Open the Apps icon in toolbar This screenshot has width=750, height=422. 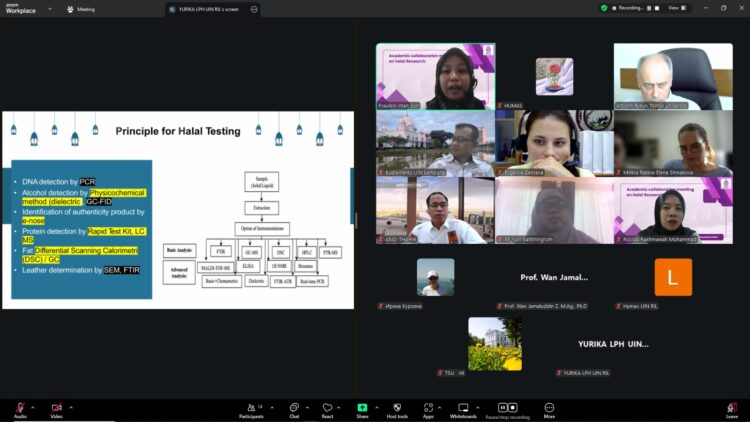[x=428, y=408]
